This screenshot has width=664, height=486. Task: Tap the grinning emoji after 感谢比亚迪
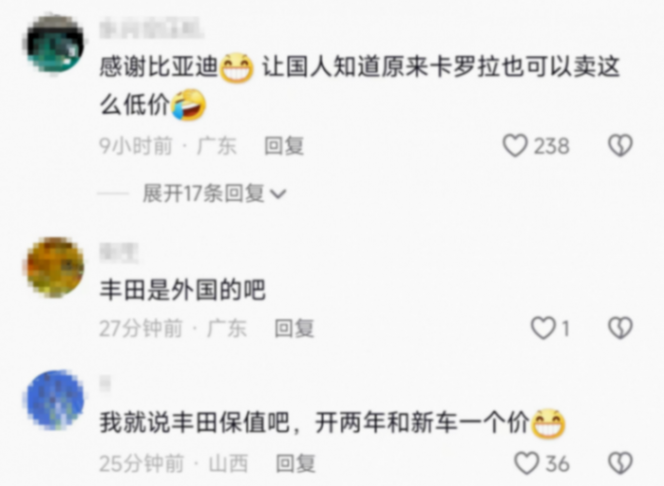237,68
